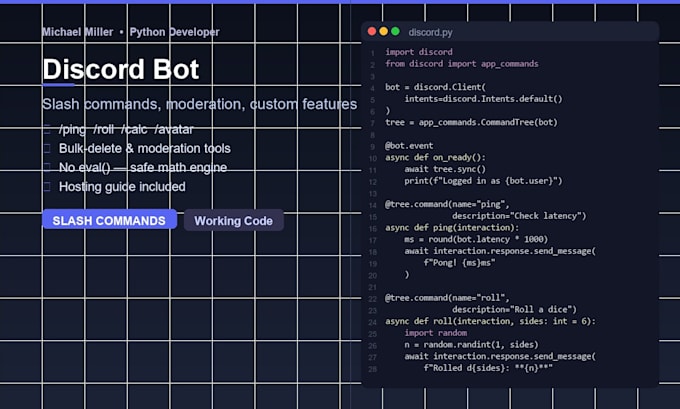Click code line 'await tree.sync()'

pyautogui.click(x=445, y=169)
